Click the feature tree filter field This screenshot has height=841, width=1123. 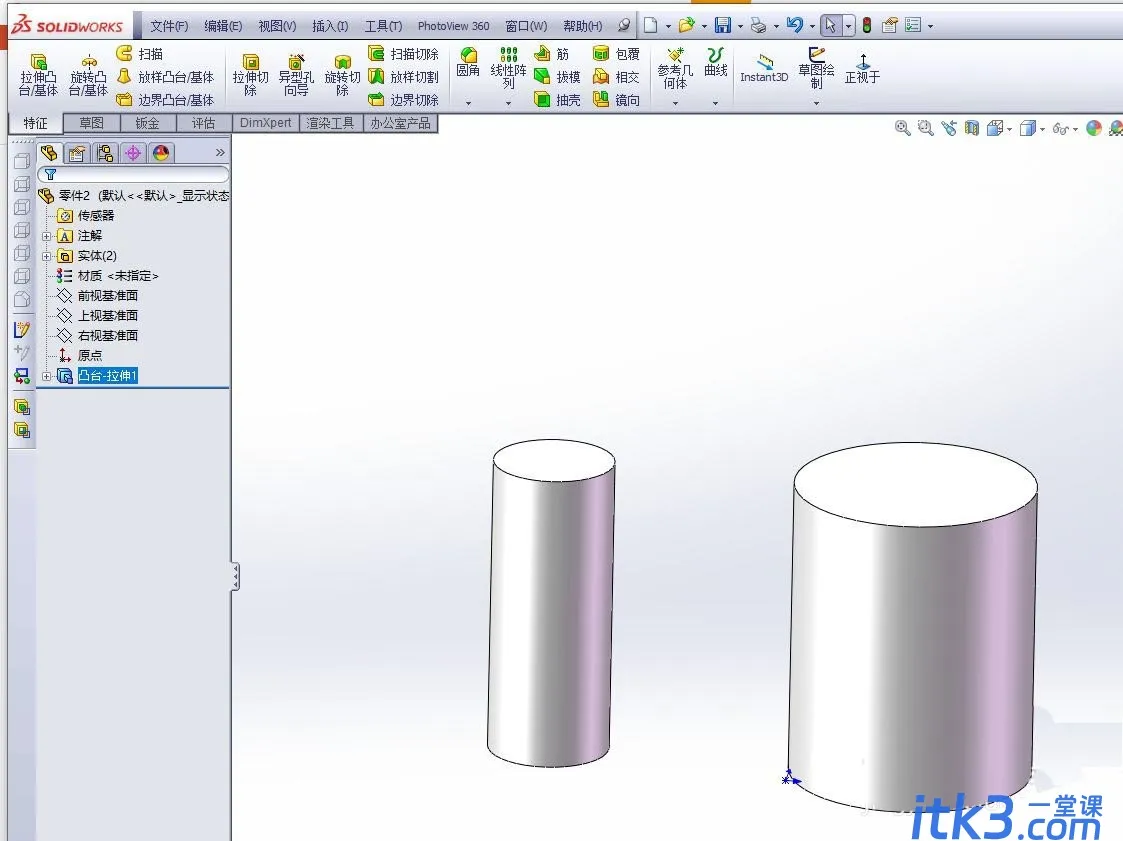[x=134, y=174]
